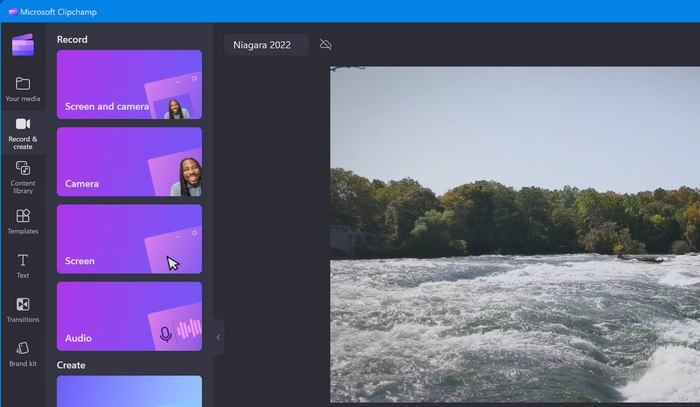Click the Clipchamp logo icon in sidebar

point(23,45)
